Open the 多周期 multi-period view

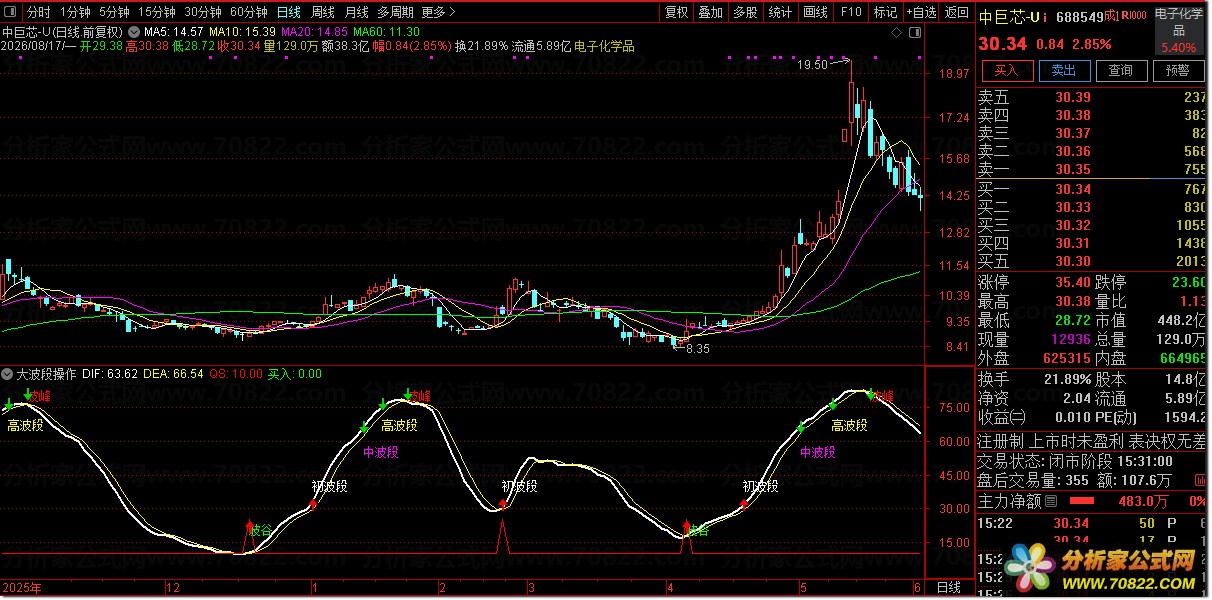[x=395, y=13]
